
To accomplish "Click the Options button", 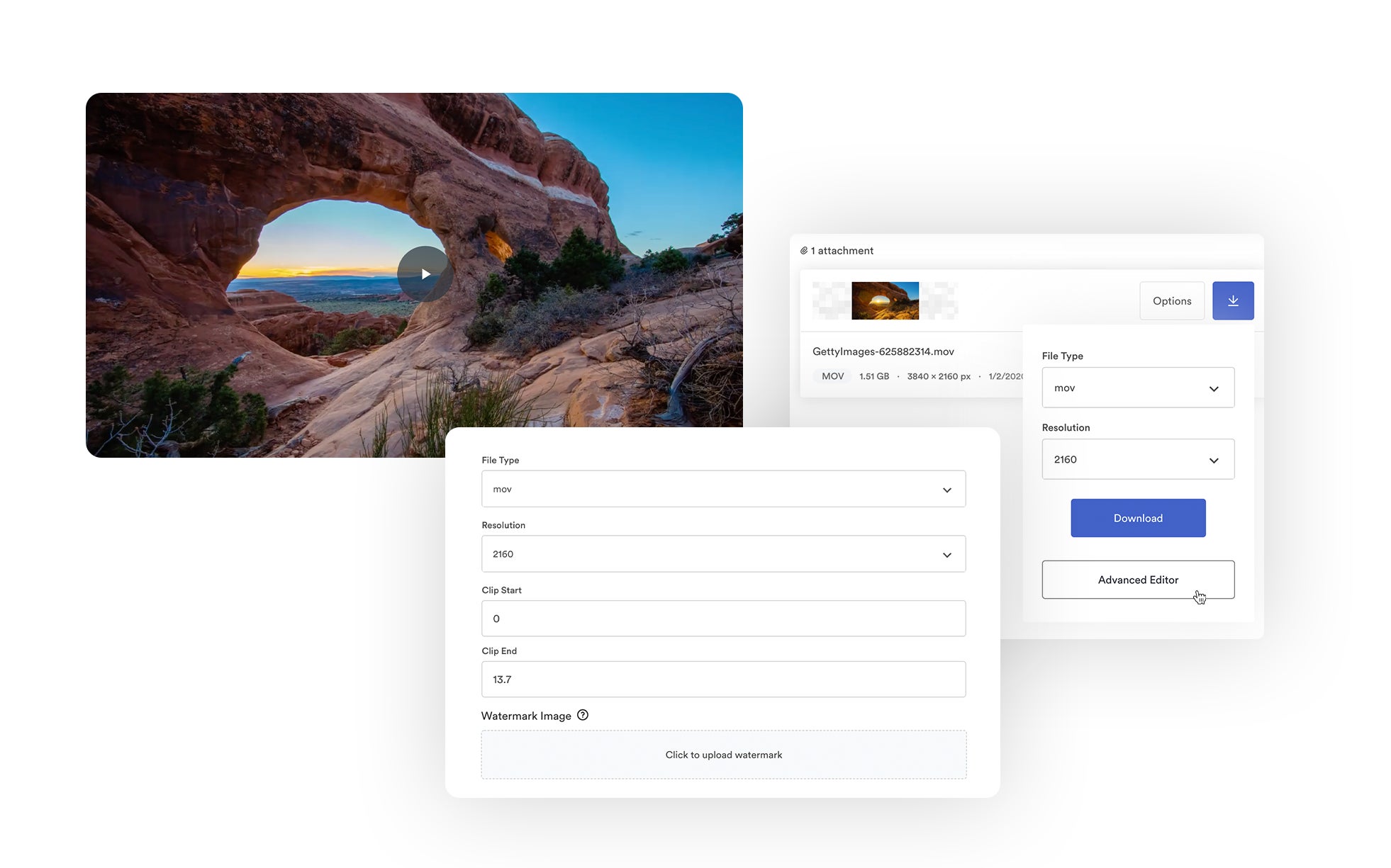I will (1172, 300).
